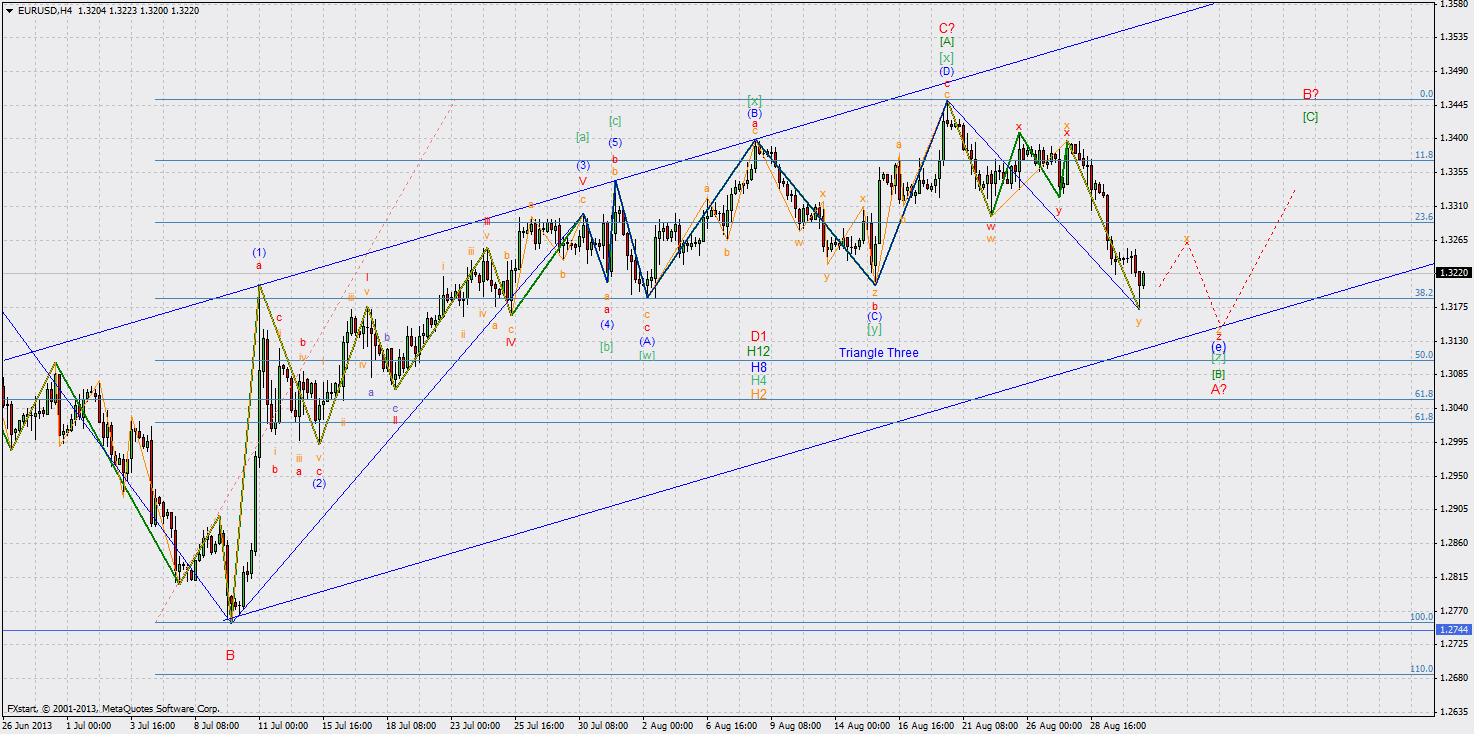Click the blue H8 timeframe label
This screenshot has width=1474, height=734.
tap(759, 366)
